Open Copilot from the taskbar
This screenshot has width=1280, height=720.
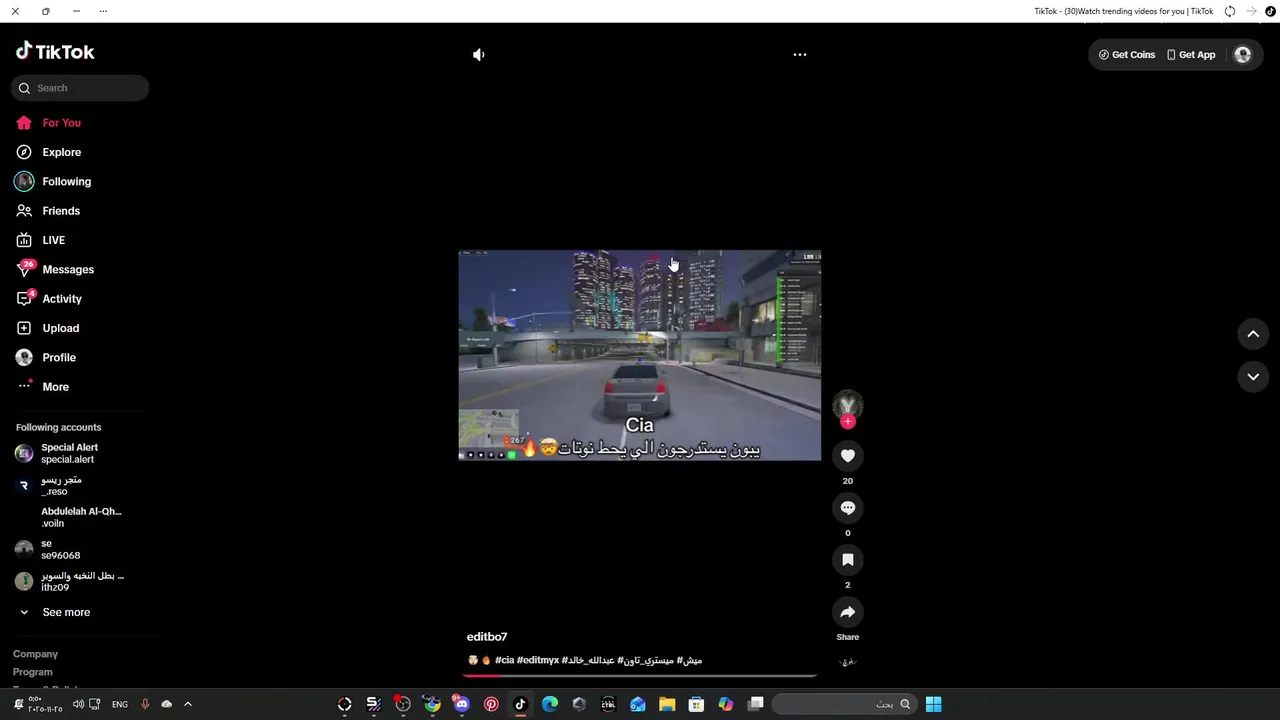pyautogui.click(x=726, y=704)
